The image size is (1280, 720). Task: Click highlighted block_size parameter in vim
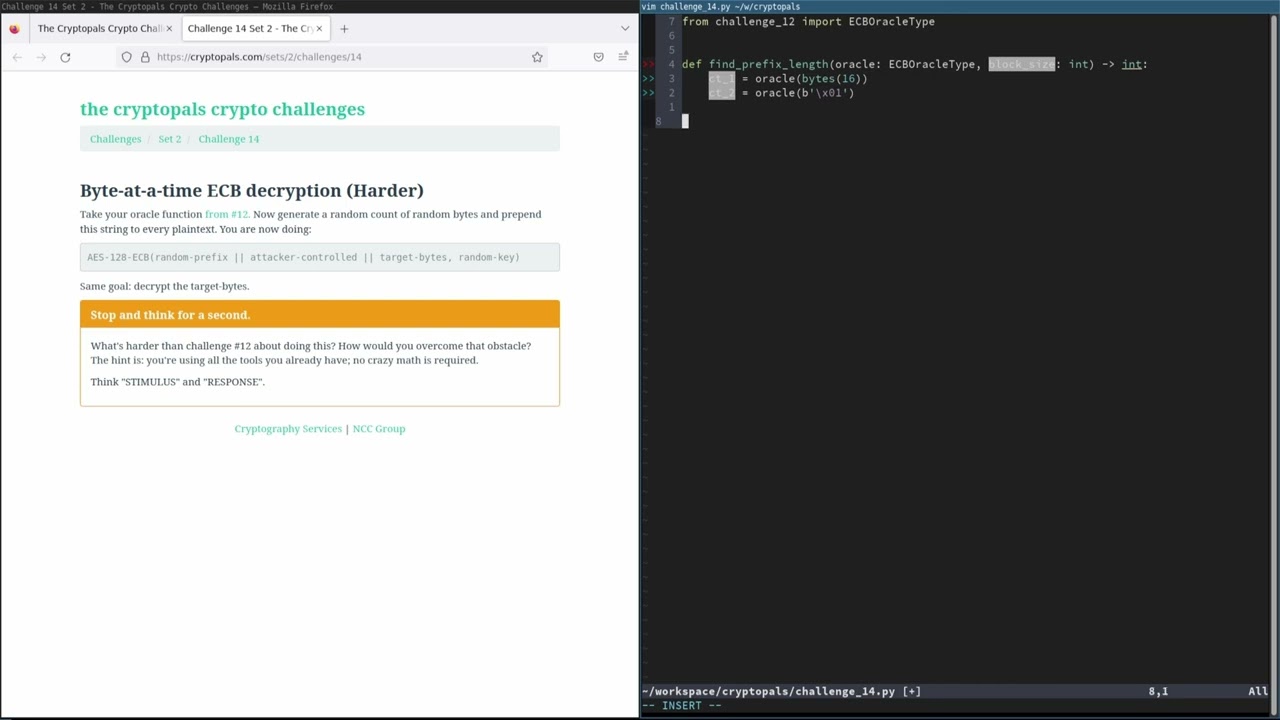pyautogui.click(x=1021, y=64)
